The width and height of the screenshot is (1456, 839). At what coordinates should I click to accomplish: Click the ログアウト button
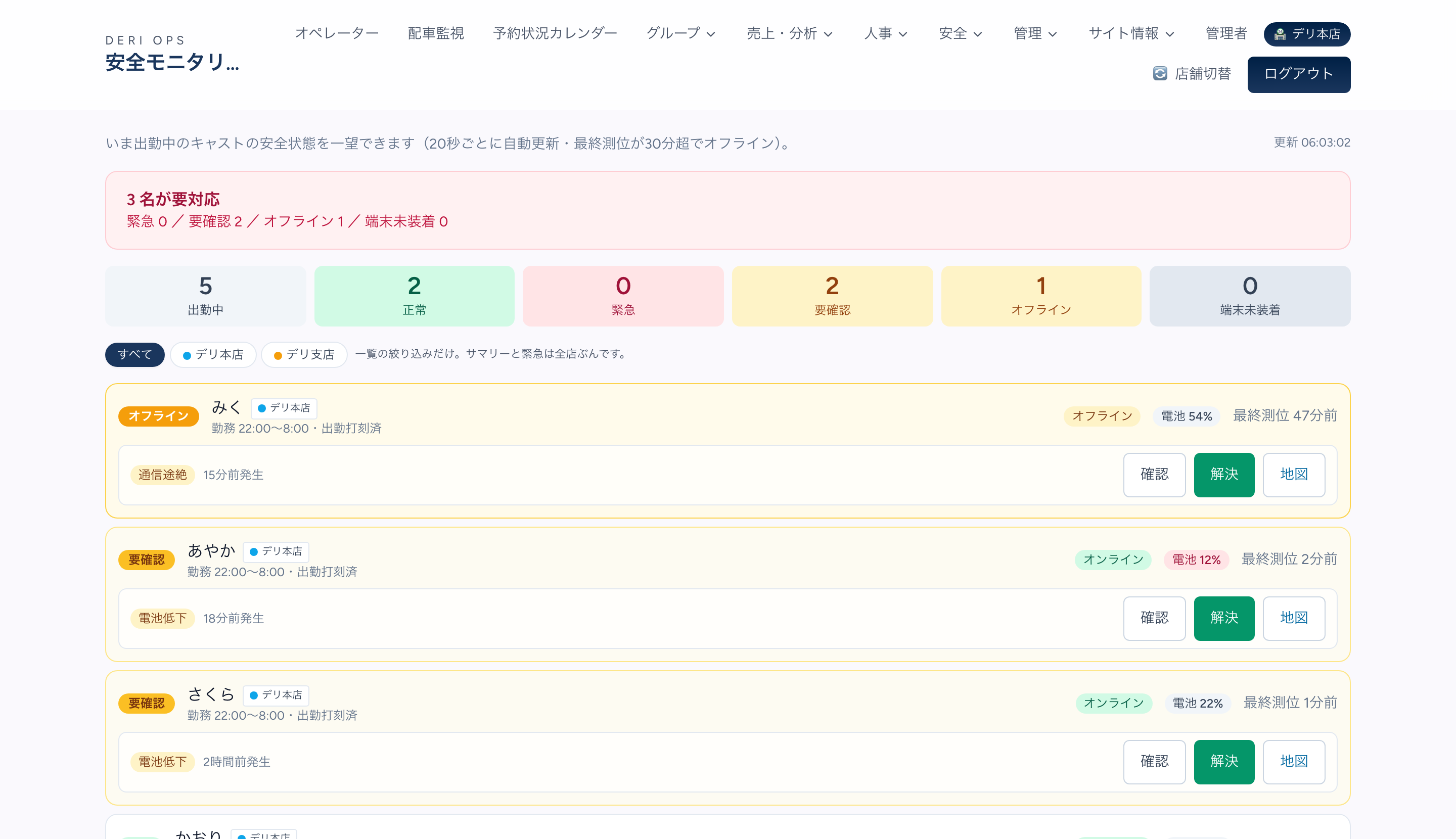(1299, 74)
